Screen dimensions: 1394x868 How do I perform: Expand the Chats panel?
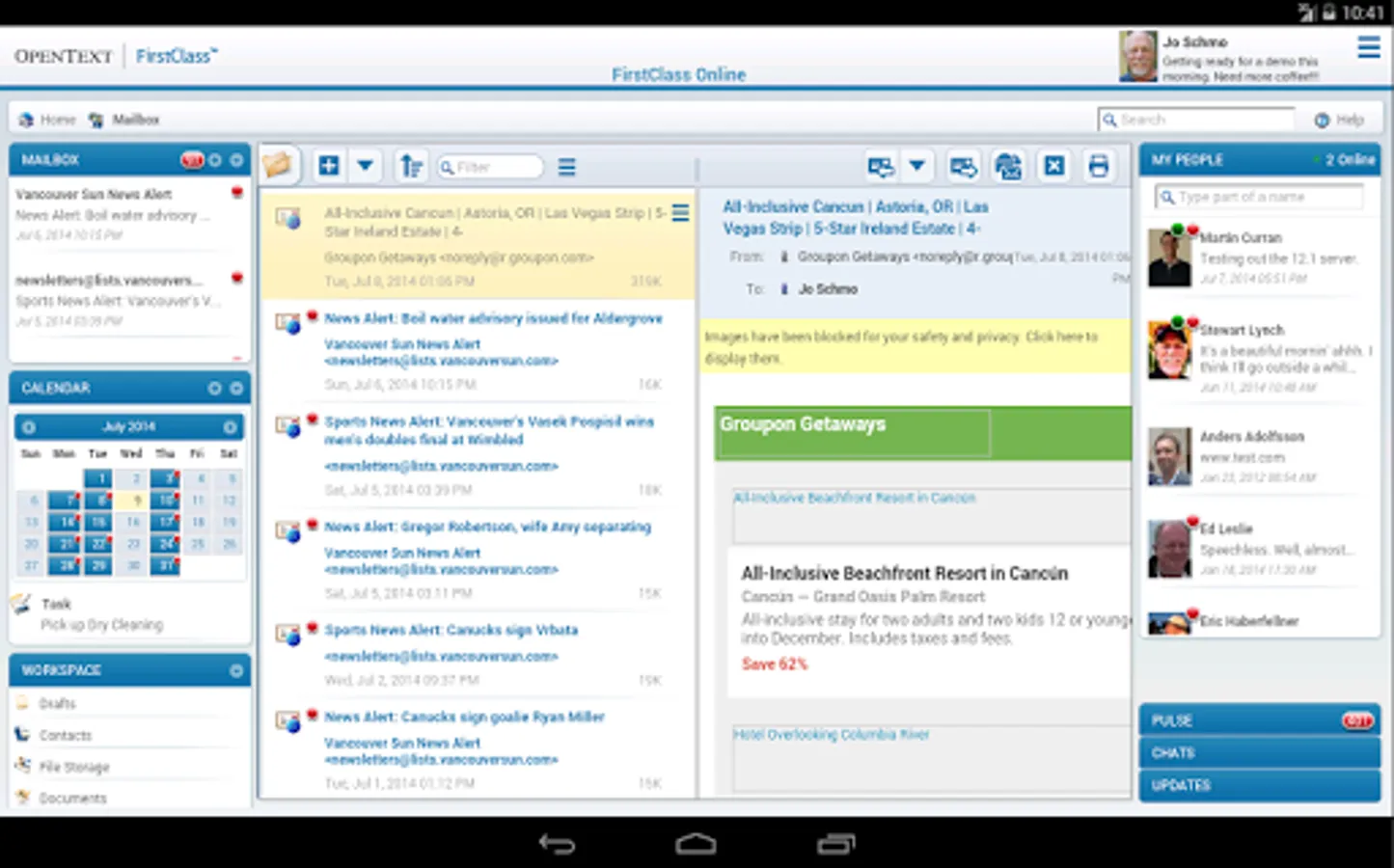pos(1259,753)
